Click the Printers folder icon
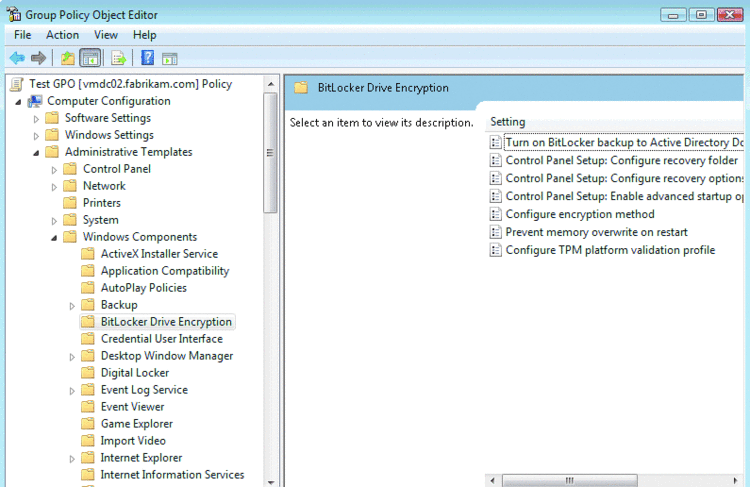 [x=70, y=203]
